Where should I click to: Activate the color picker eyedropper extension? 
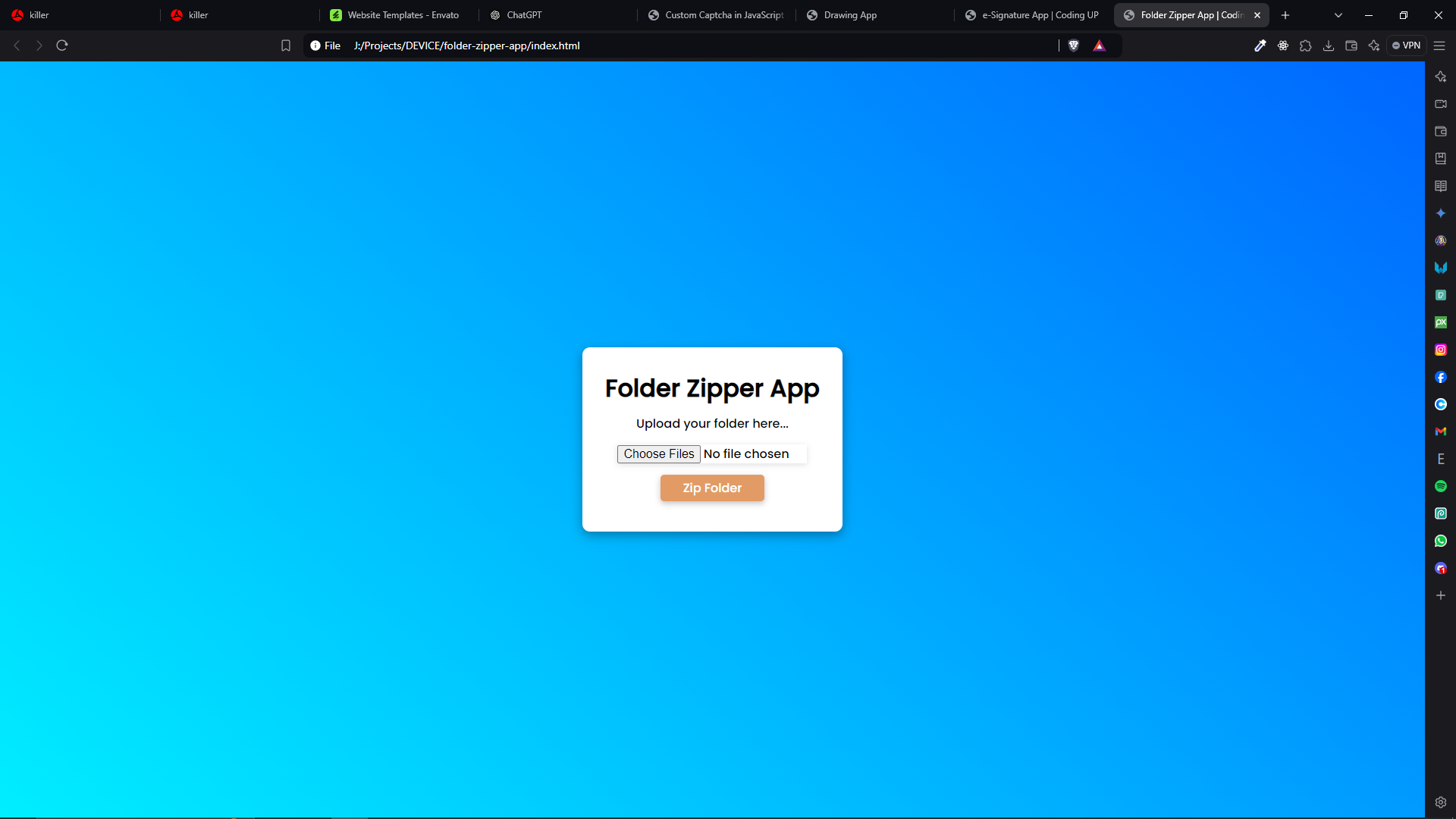coord(1260,45)
